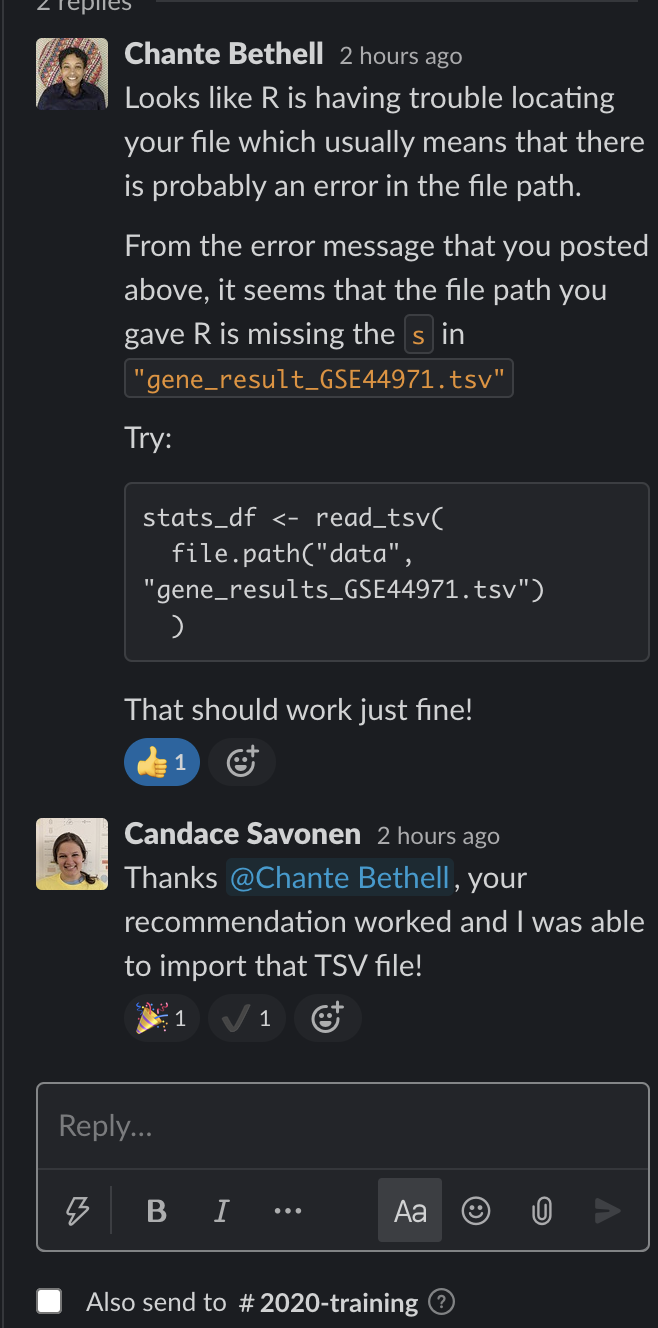Open emoji picker in reply composer
The image size is (658, 1328).
476,1211
